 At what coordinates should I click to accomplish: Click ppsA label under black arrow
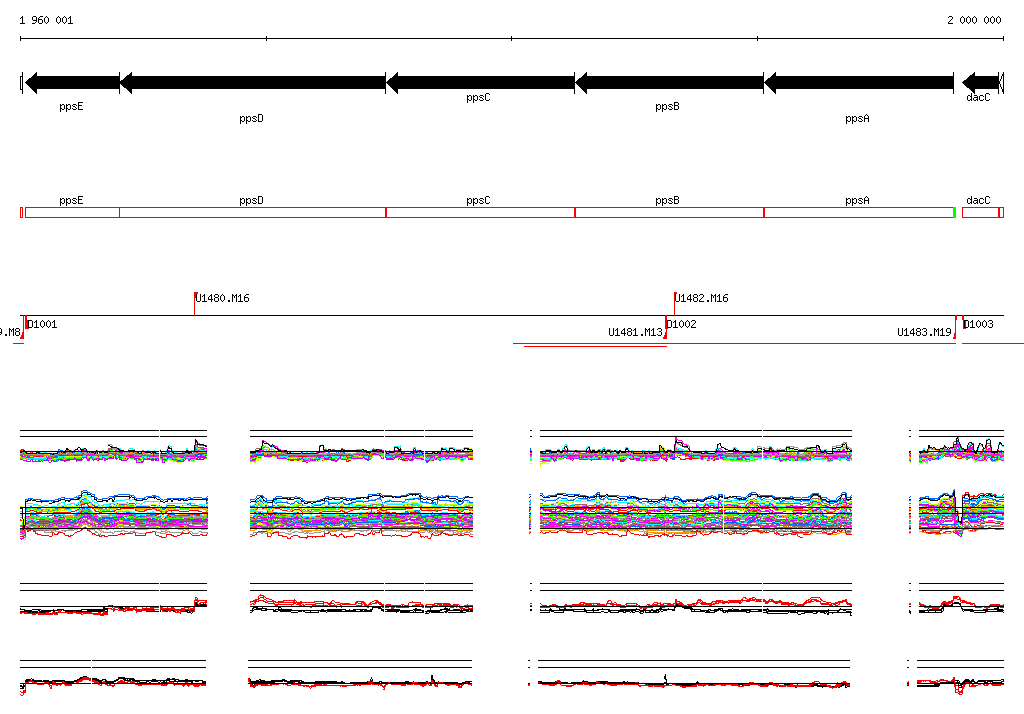[857, 118]
